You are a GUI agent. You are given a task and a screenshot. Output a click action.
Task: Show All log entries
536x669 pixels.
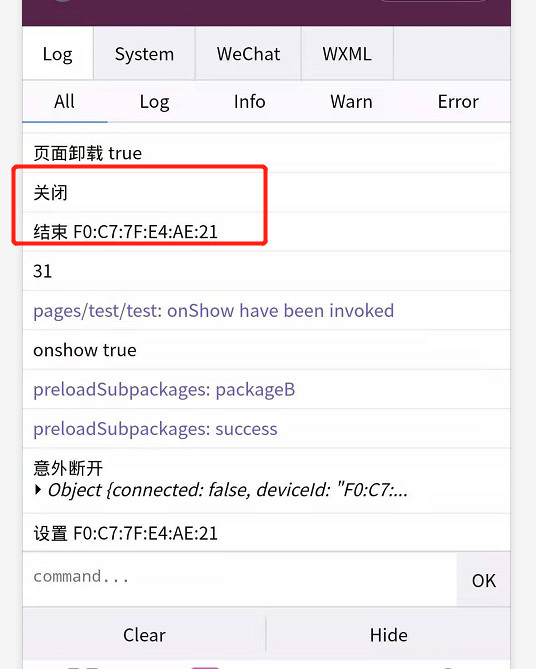[x=64, y=102]
